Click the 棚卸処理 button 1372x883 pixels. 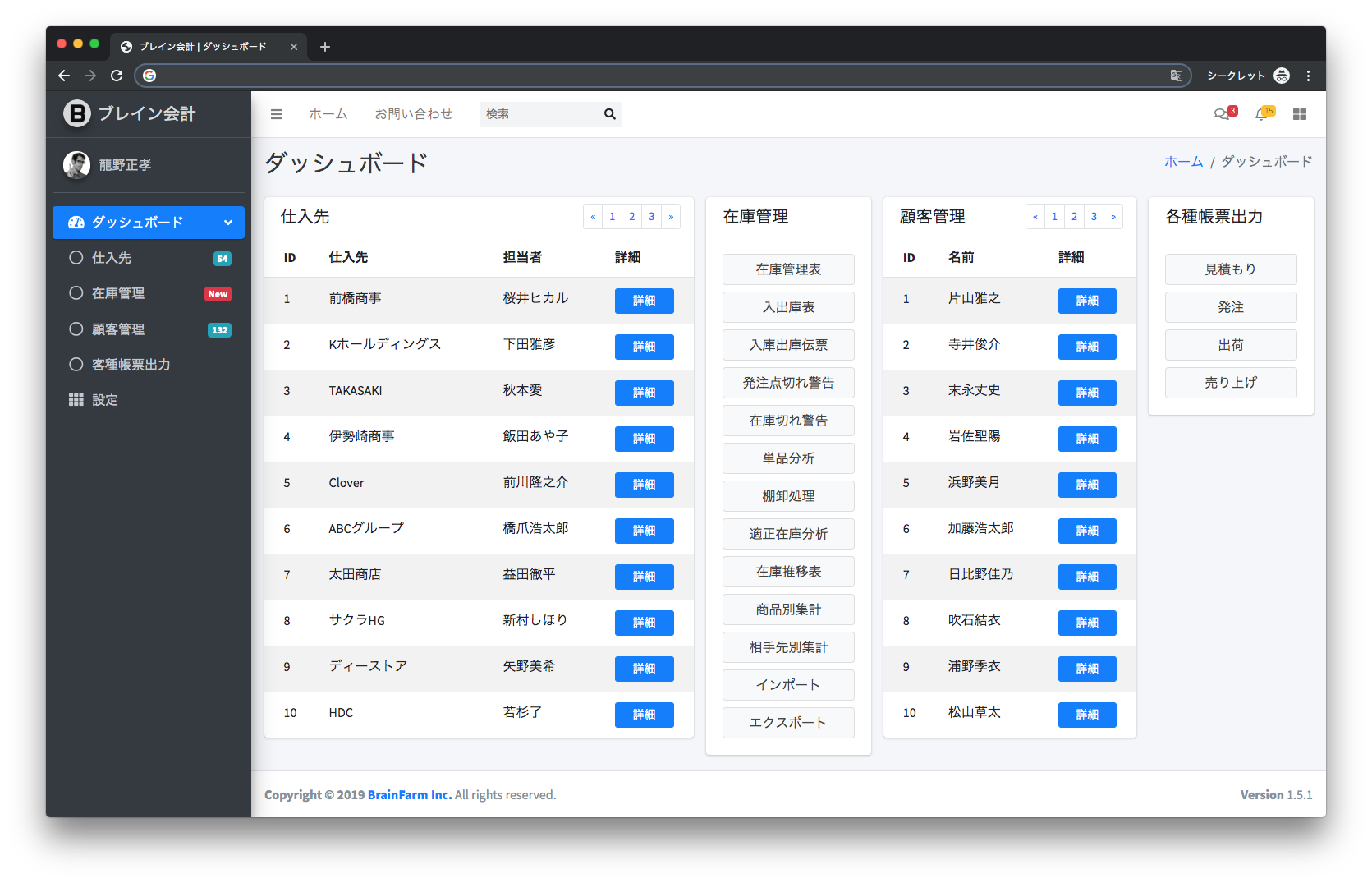[788, 496]
